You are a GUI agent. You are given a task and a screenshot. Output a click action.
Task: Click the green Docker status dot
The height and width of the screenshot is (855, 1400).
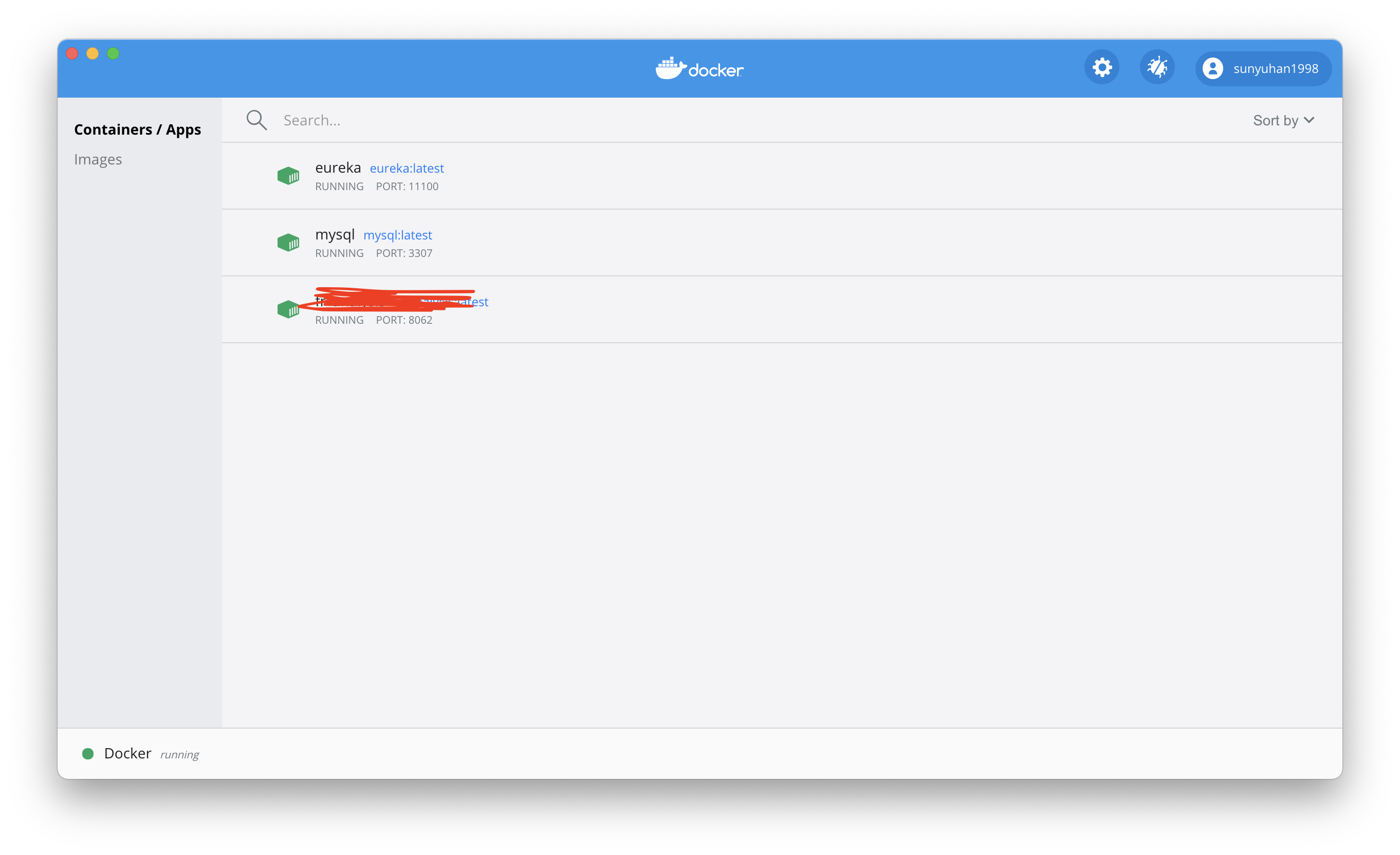(87, 754)
